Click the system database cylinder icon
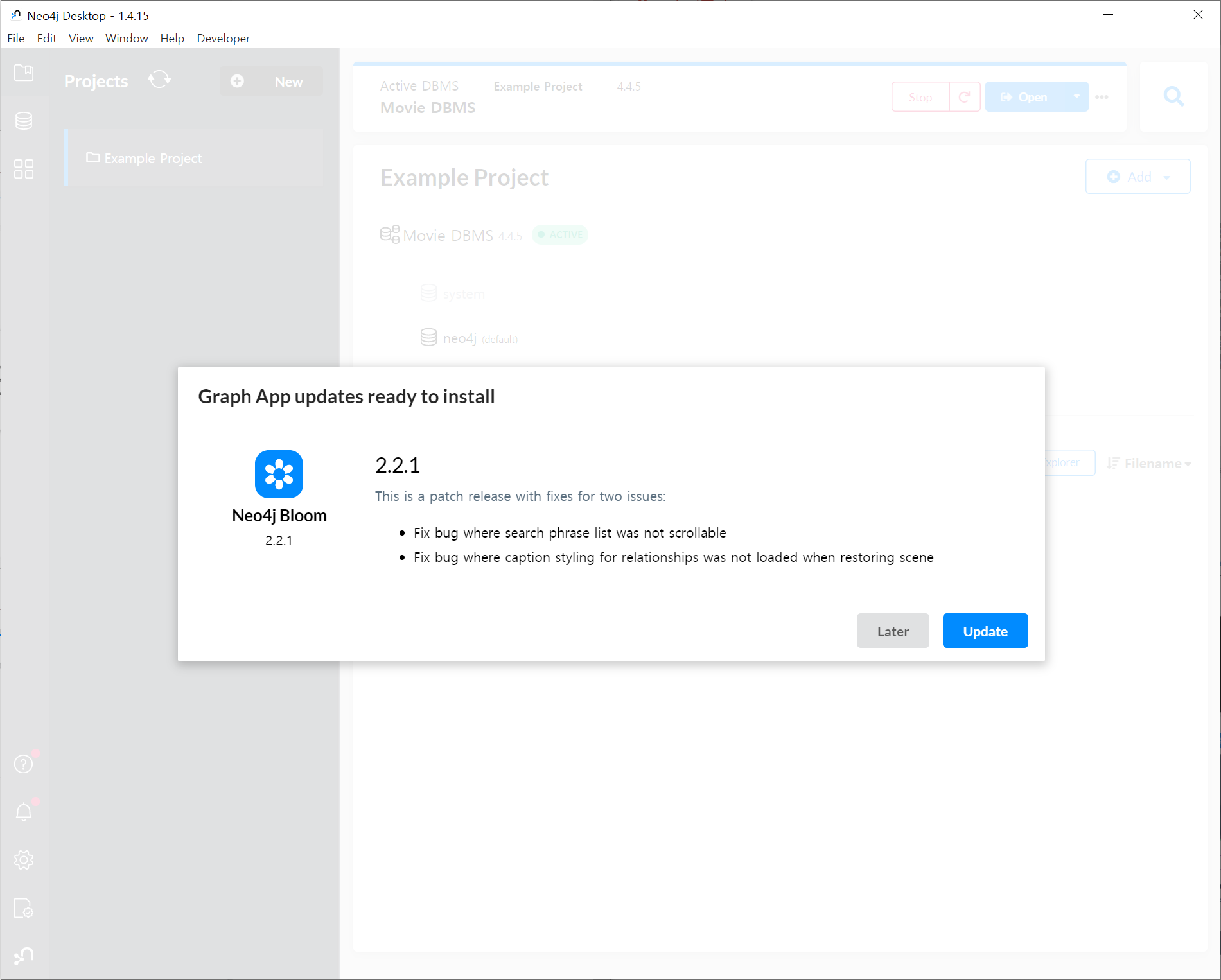Image resolution: width=1221 pixels, height=980 pixels. tap(428, 293)
